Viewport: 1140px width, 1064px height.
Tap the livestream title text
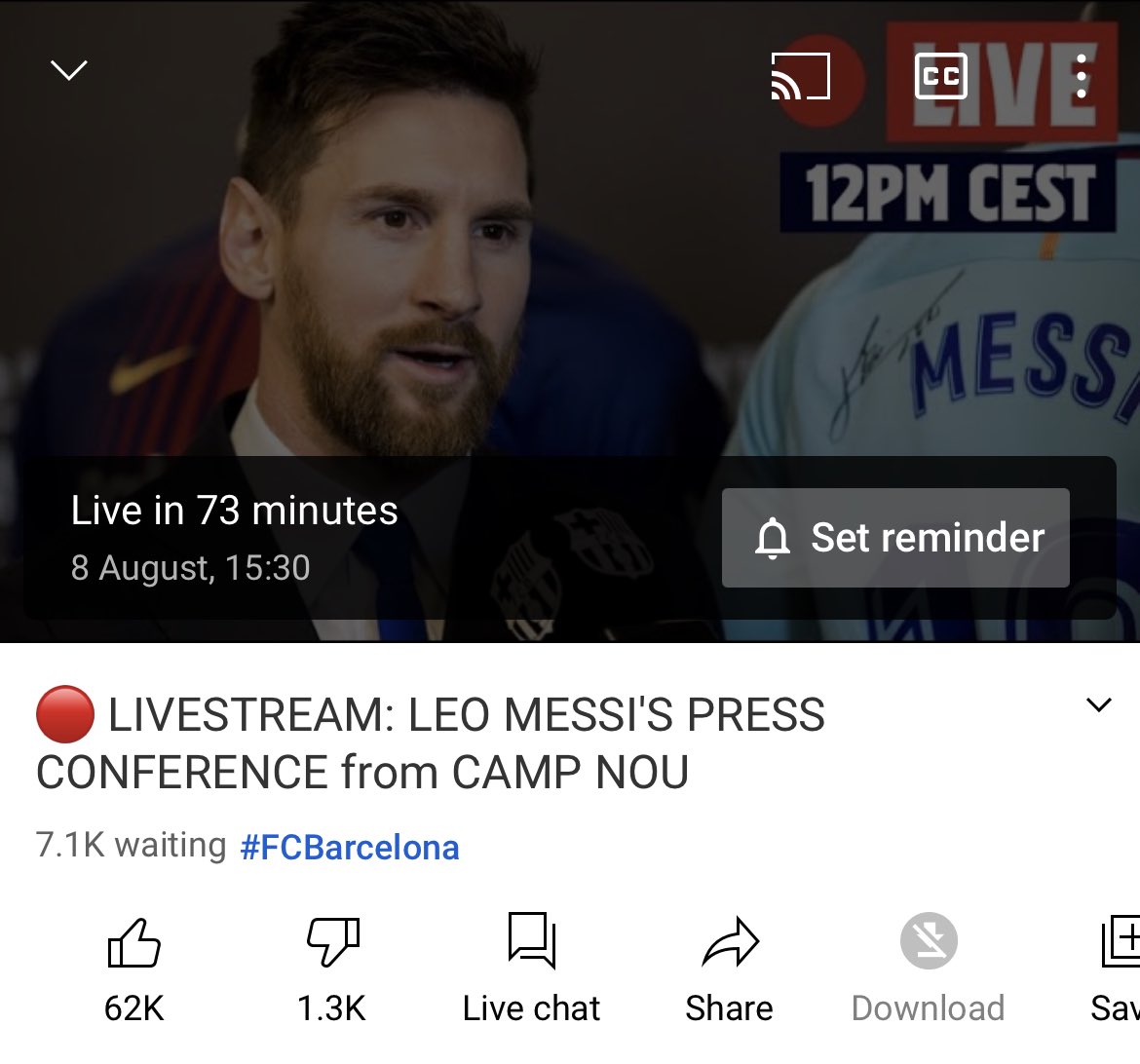click(431, 742)
